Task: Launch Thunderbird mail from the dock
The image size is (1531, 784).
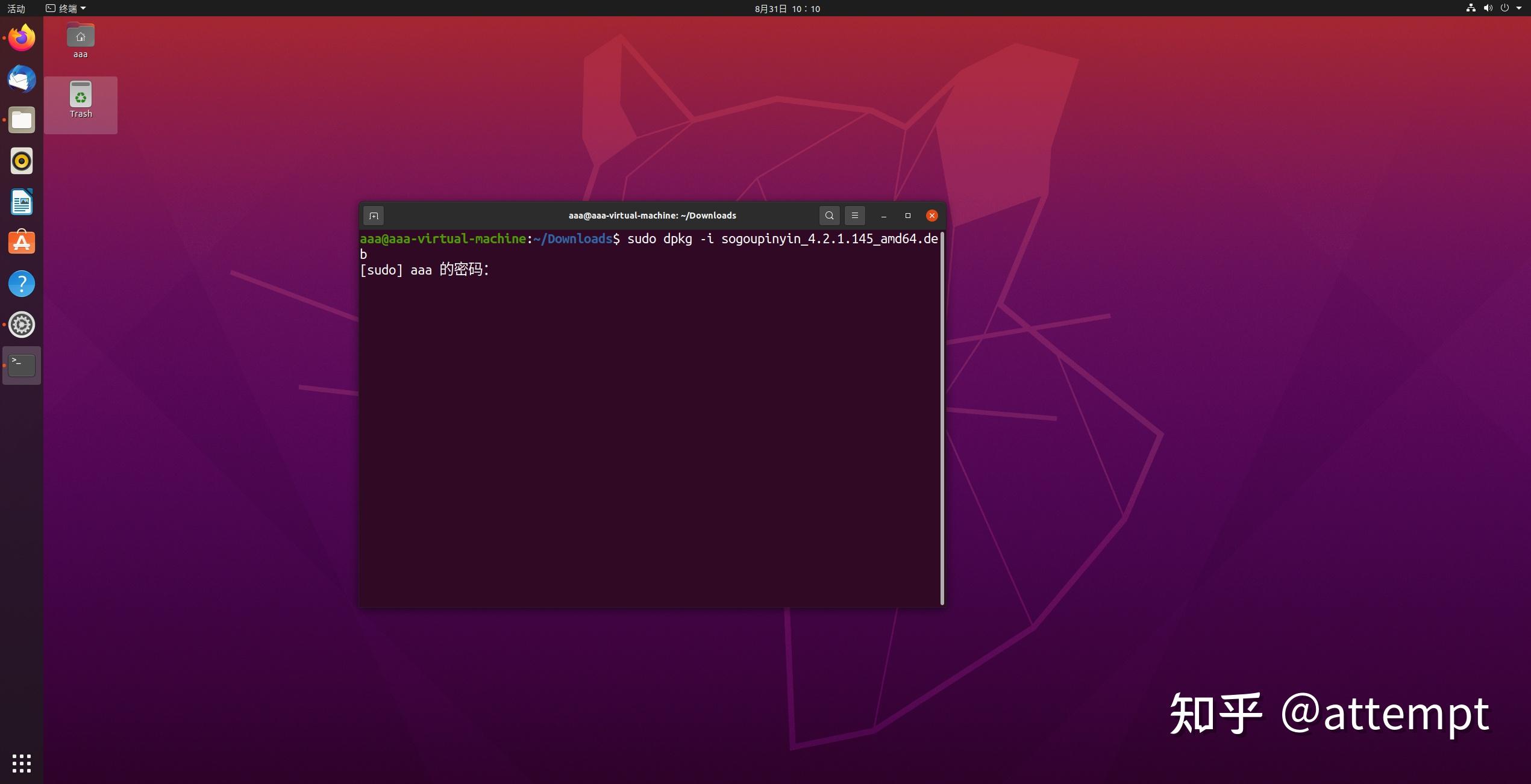Action: click(x=22, y=79)
